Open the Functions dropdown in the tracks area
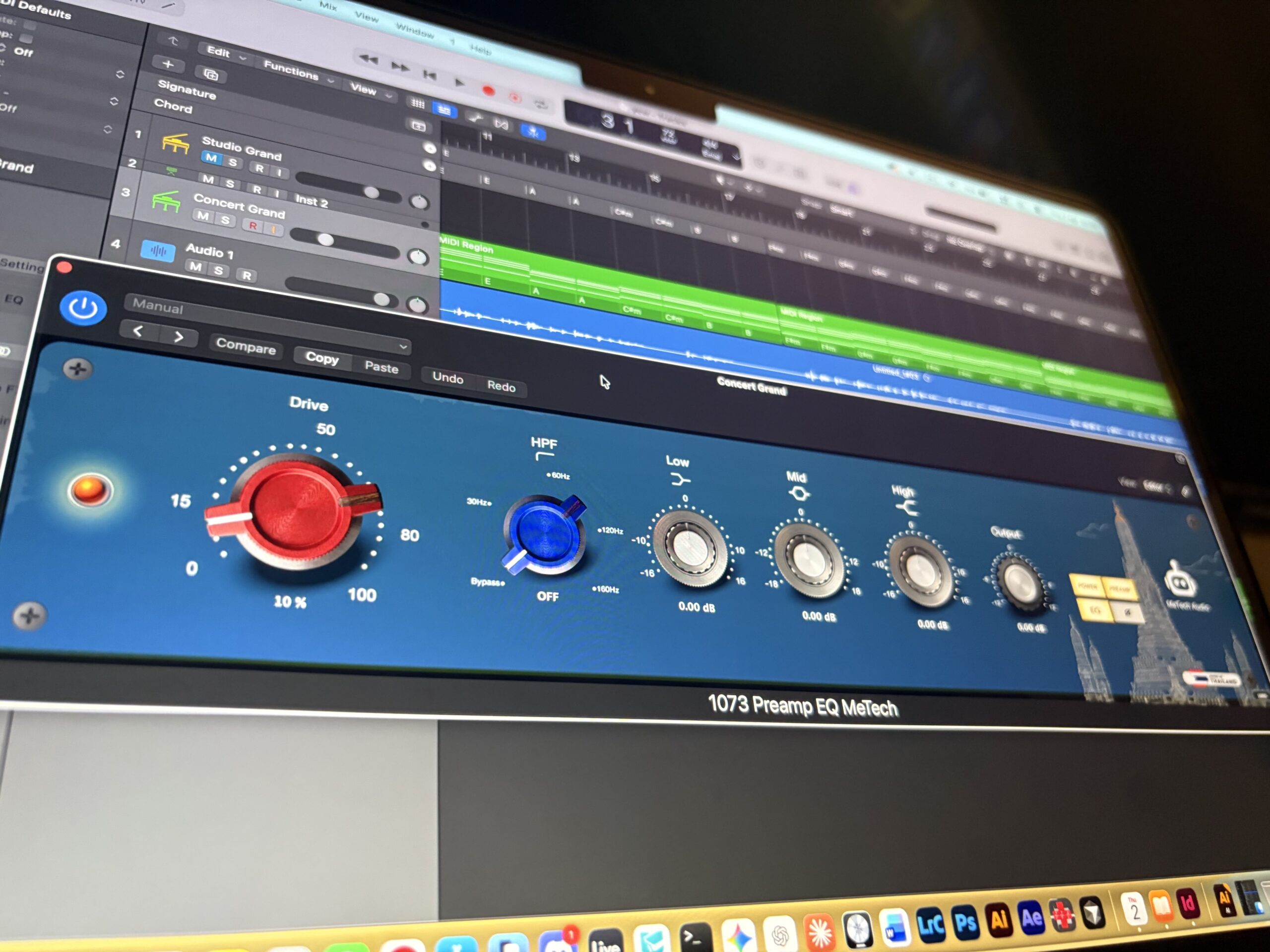The image size is (1270, 952). tap(299, 71)
